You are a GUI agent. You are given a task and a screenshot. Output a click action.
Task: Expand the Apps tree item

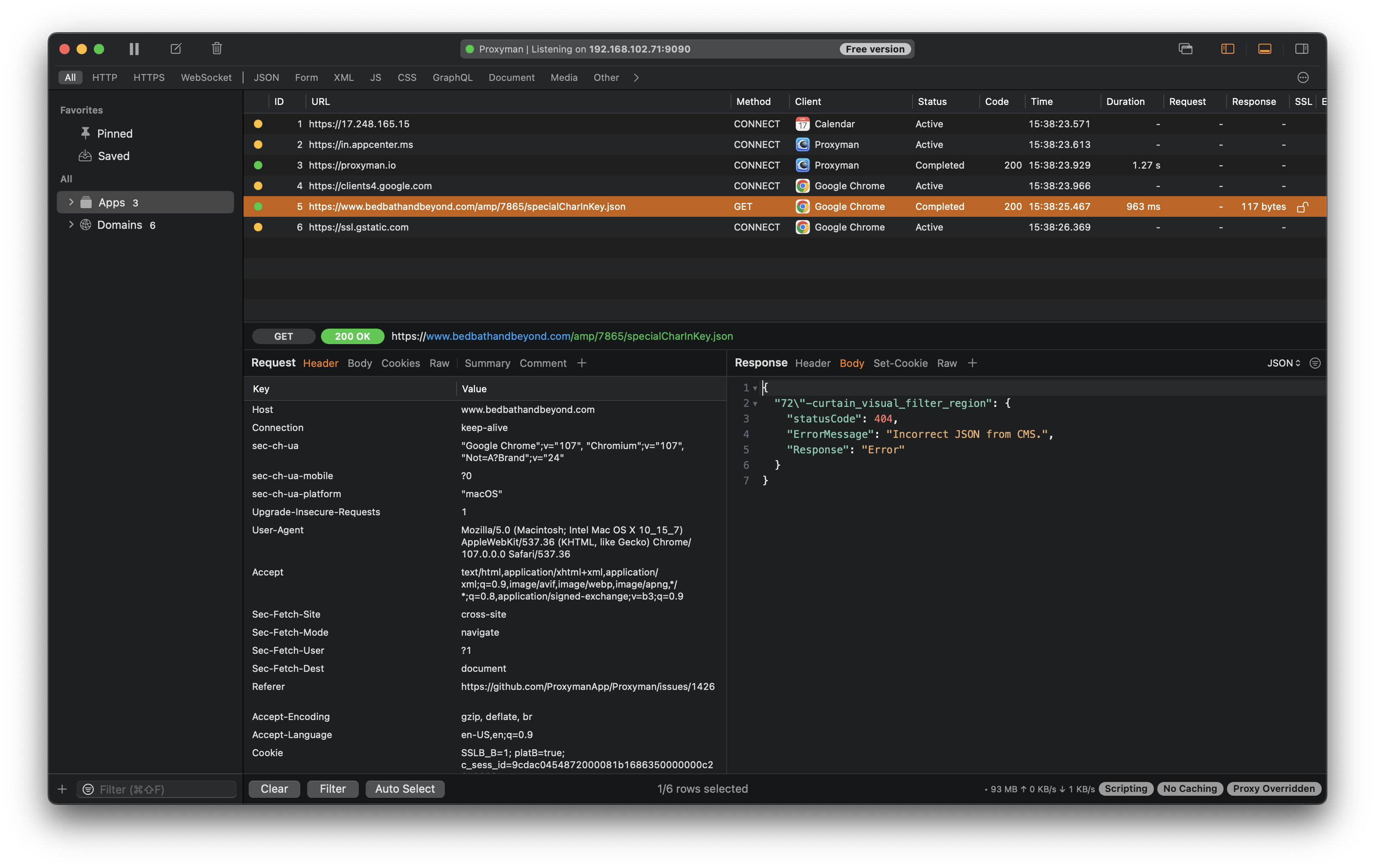(71, 202)
